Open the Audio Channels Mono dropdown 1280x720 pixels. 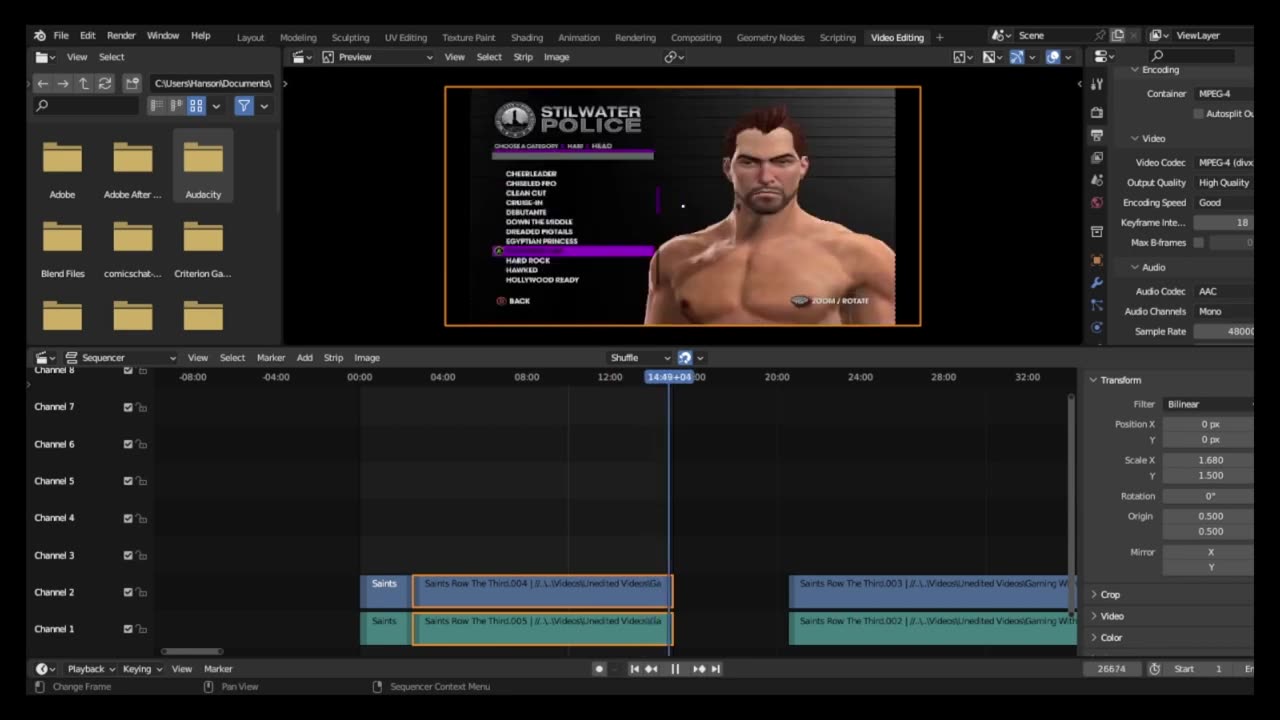pos(1223,311)
